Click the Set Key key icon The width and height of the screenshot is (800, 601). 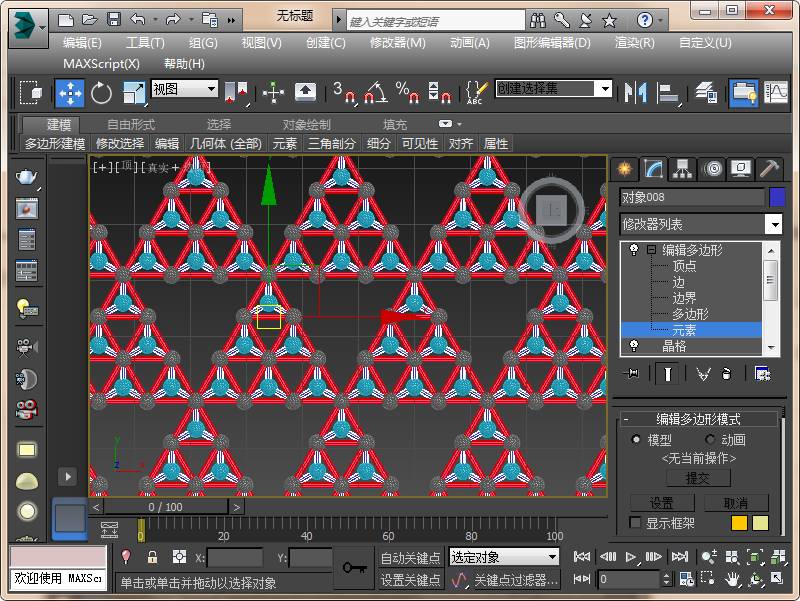click(x=355, y=567)
